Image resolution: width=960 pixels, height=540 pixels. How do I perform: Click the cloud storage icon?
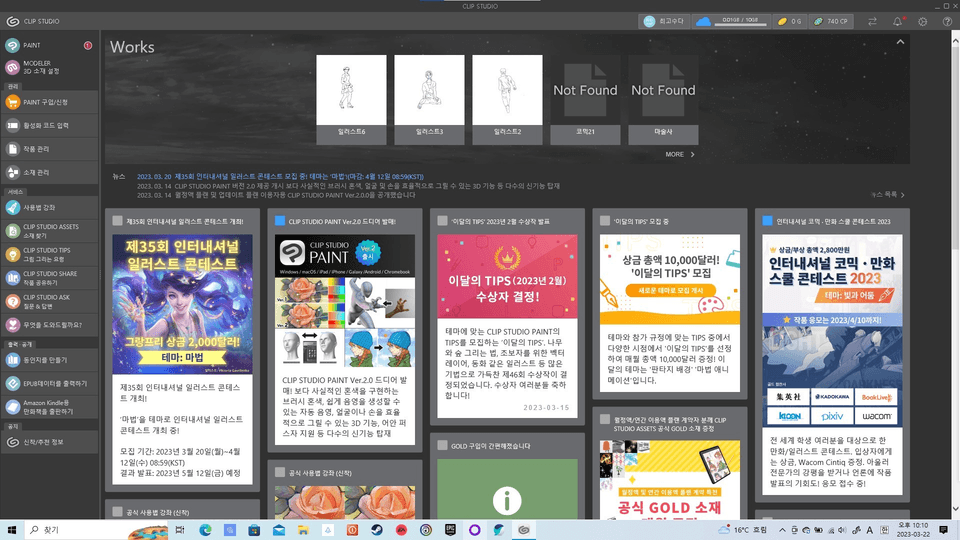(703, 21)
